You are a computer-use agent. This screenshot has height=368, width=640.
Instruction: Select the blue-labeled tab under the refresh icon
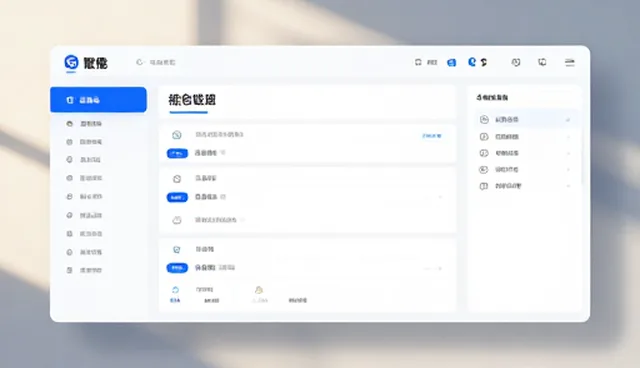[175, 300]
